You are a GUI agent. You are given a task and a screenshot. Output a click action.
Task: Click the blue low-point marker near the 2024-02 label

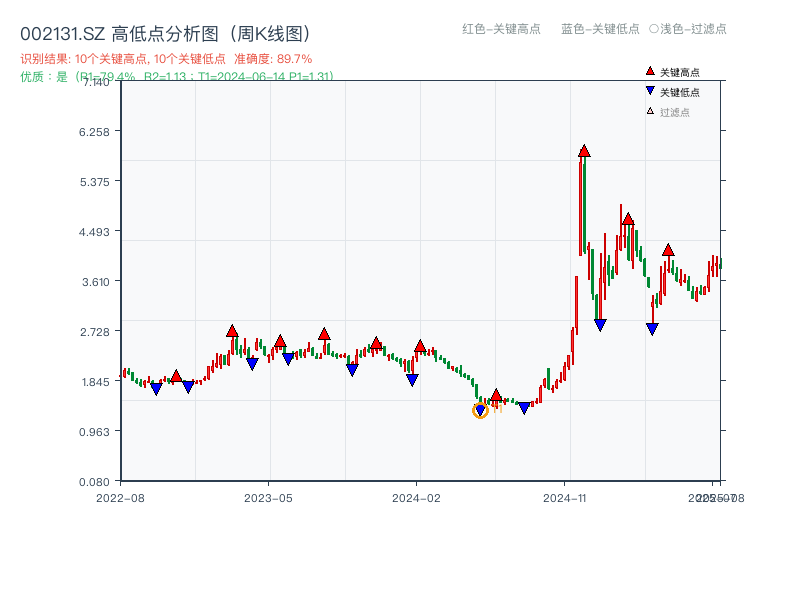(412, 379)
